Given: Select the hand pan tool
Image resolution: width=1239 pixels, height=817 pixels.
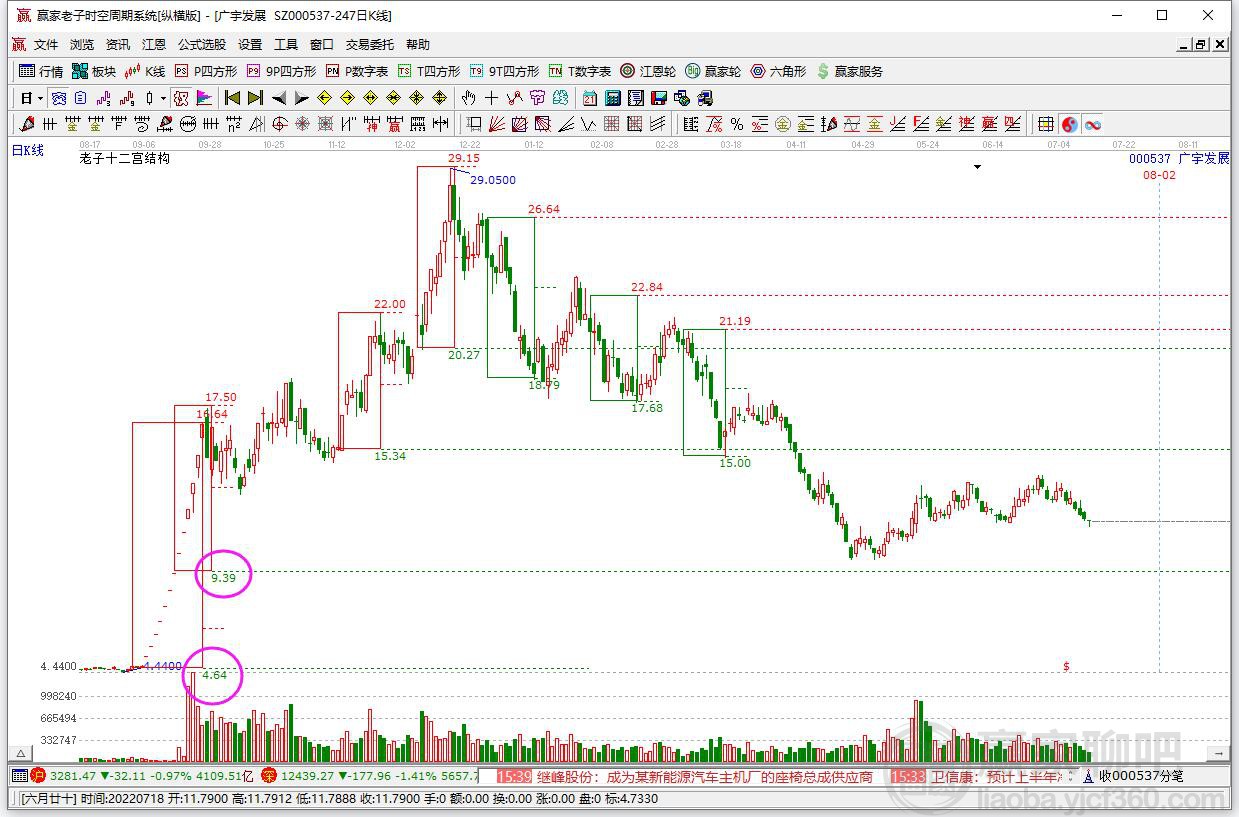Looking at the screenshot, I should (468, 98).
